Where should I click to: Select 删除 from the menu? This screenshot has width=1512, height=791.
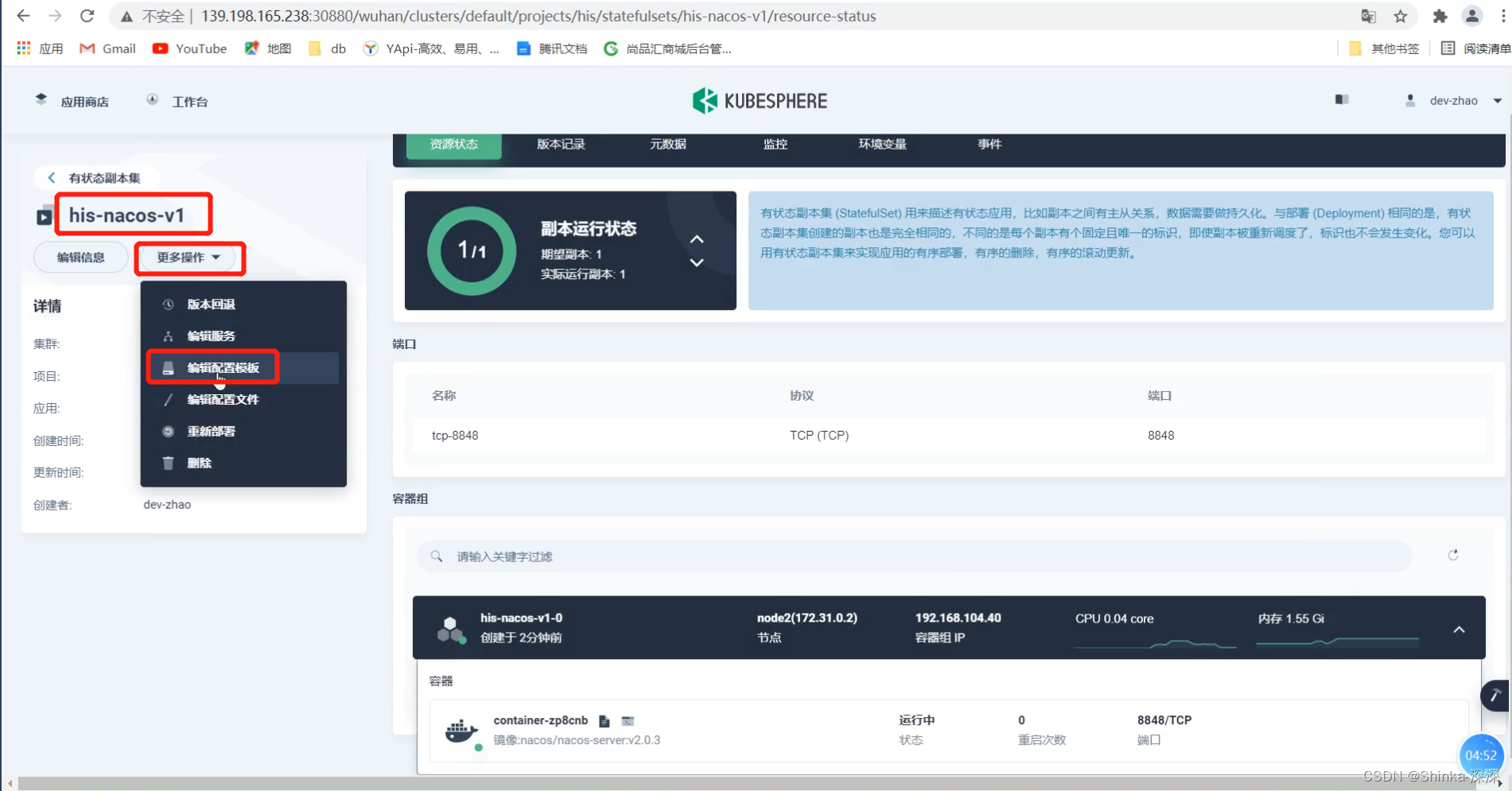[243, 463]
